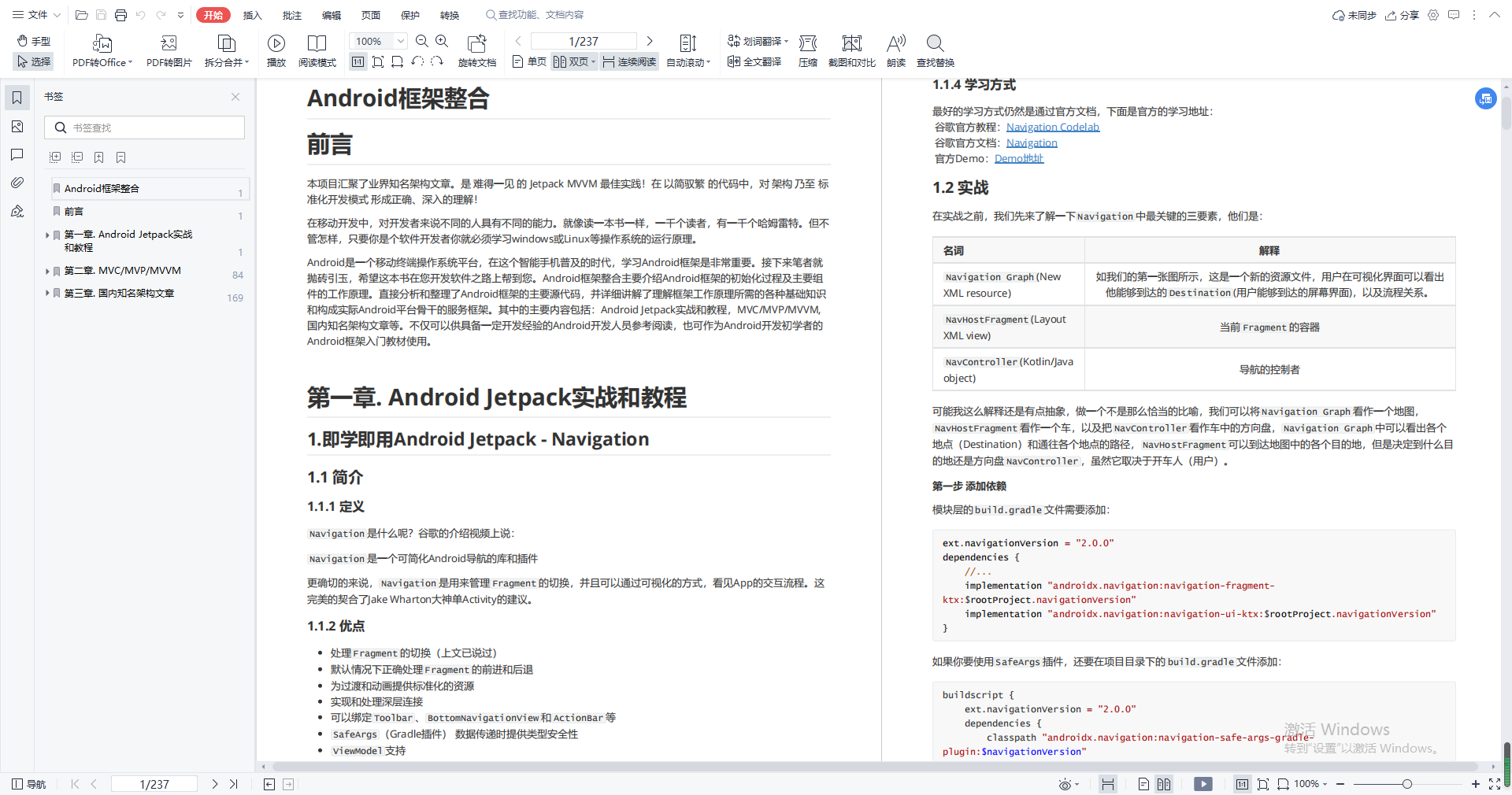Expand 第一章 Android Jetpack bookmark

47,235
